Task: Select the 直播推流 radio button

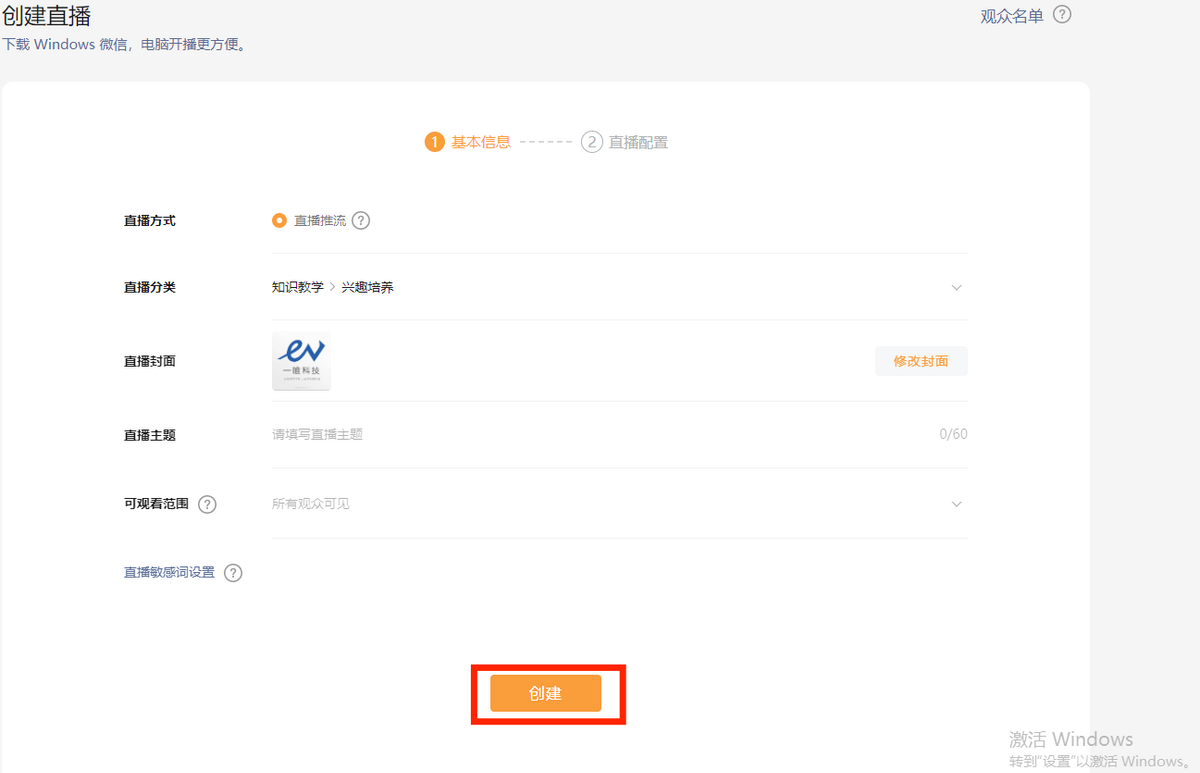Action: pos(279,221)
